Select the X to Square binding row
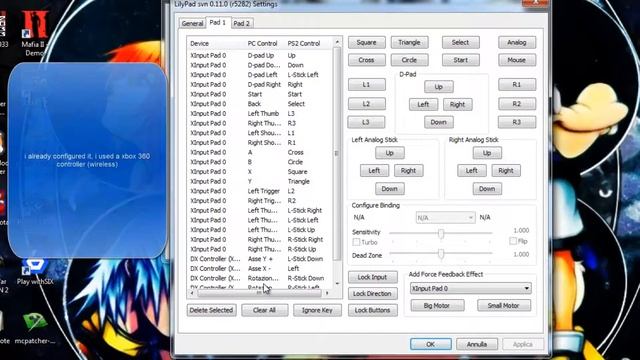 click(260, 172)
